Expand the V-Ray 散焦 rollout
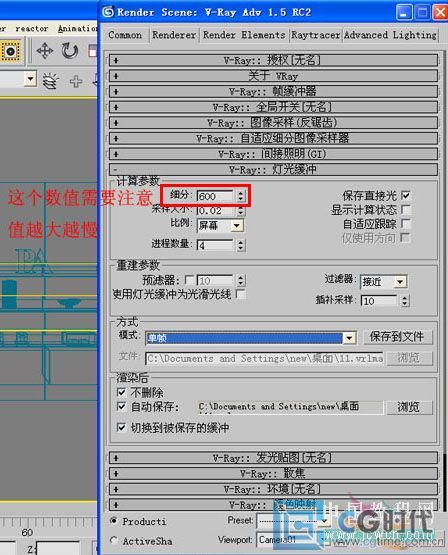The image size is (448, 555). (x=273, y=474)
